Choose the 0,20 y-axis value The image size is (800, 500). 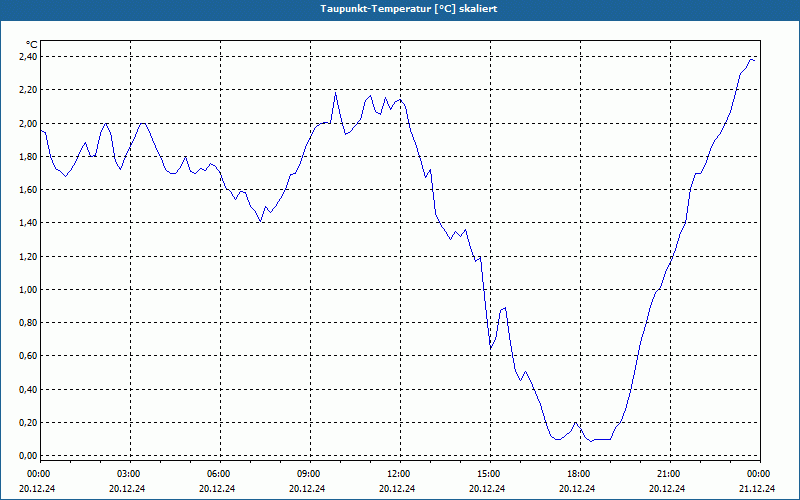(x=28, y=423)
